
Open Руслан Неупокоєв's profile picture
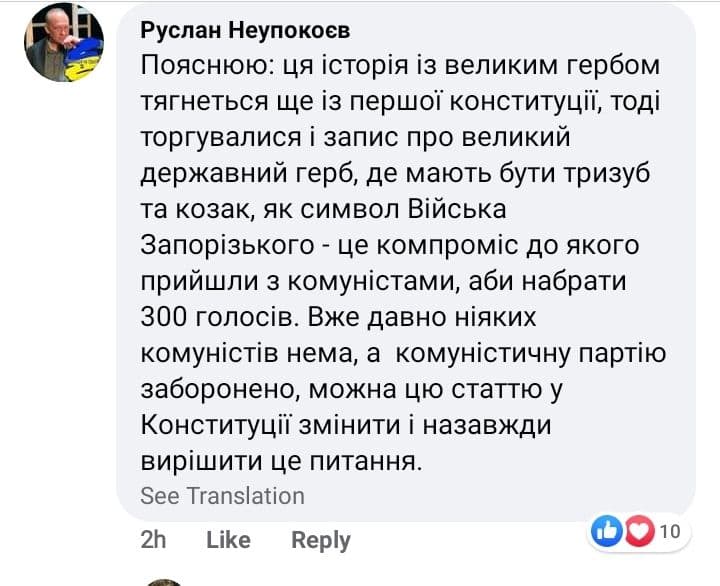pos(63,43)
